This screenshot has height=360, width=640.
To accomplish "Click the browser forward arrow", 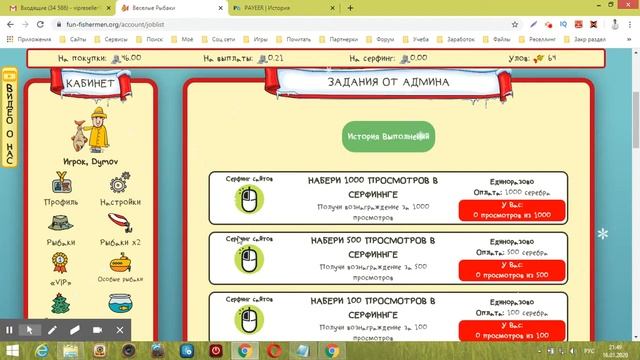I will coord(25,24).
